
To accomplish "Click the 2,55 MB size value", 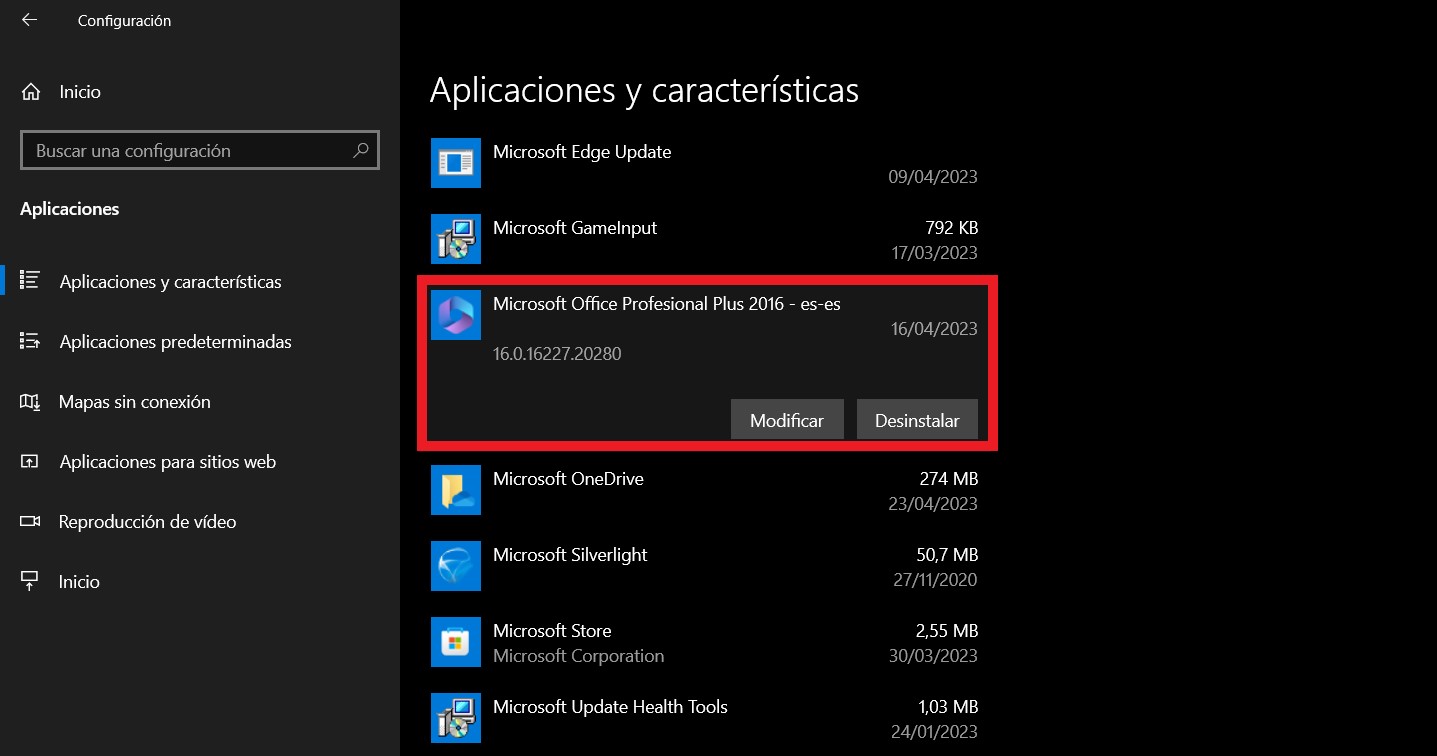I will click(x=947, y=631).
